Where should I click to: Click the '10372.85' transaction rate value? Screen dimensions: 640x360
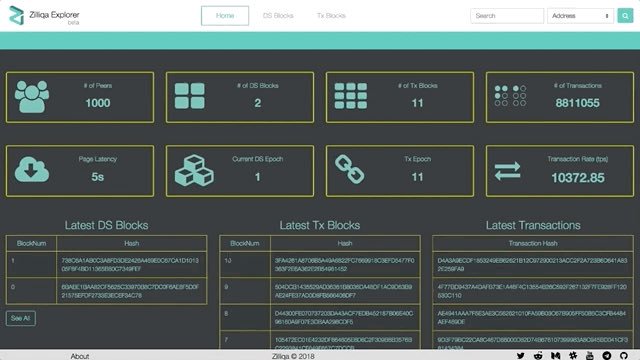[x=578, y=178]
